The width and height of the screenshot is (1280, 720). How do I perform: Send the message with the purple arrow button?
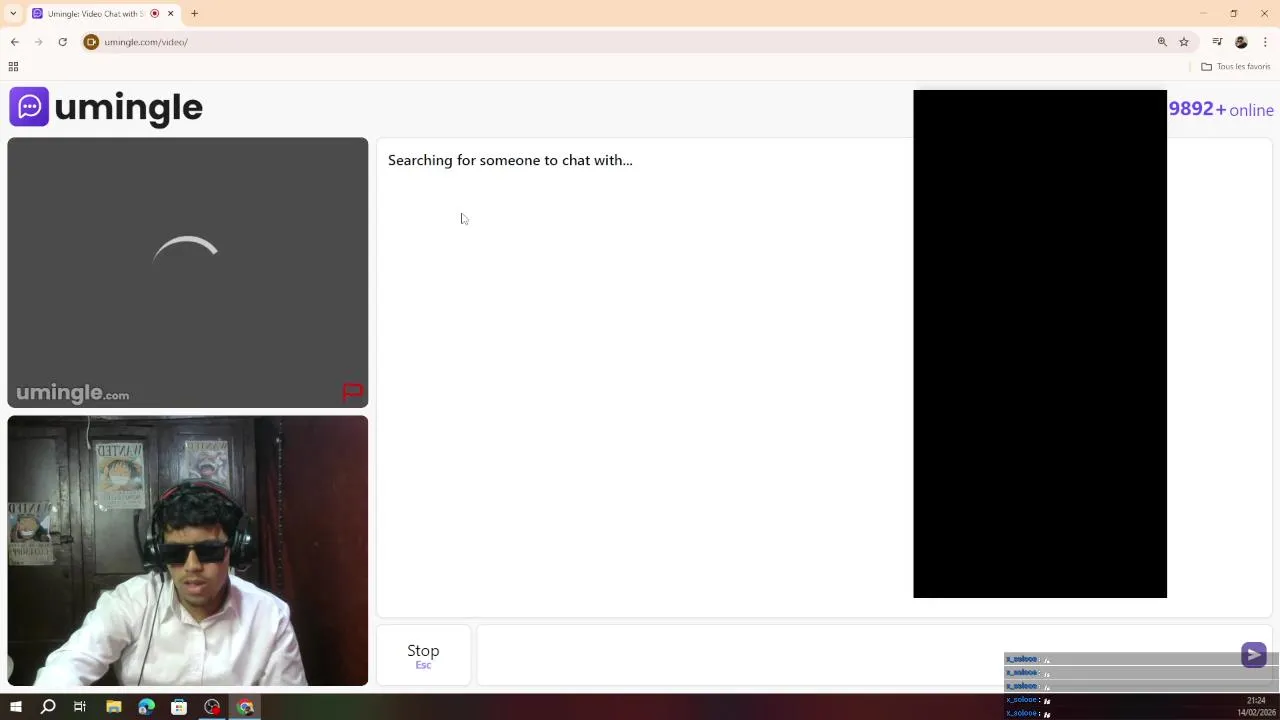point(1253,655)
